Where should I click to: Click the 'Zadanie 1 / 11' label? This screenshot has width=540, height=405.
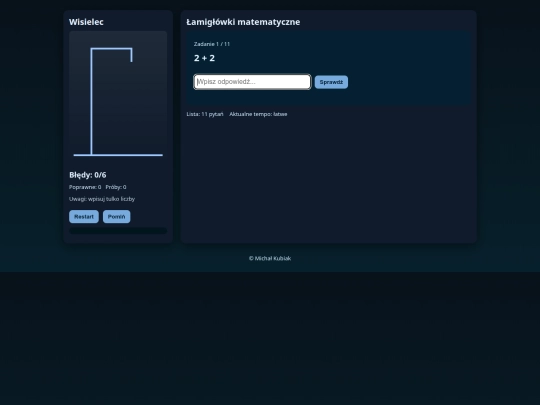[212, 44]
